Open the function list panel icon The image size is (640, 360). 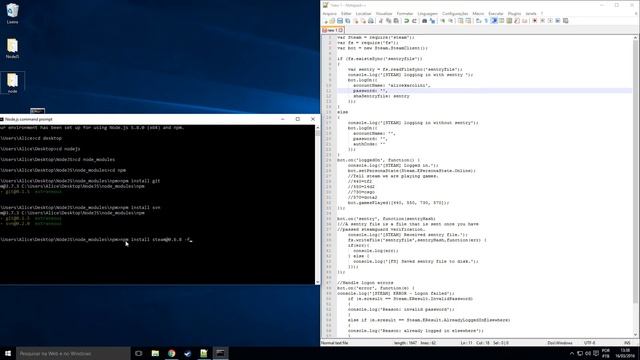click(517, 20)
